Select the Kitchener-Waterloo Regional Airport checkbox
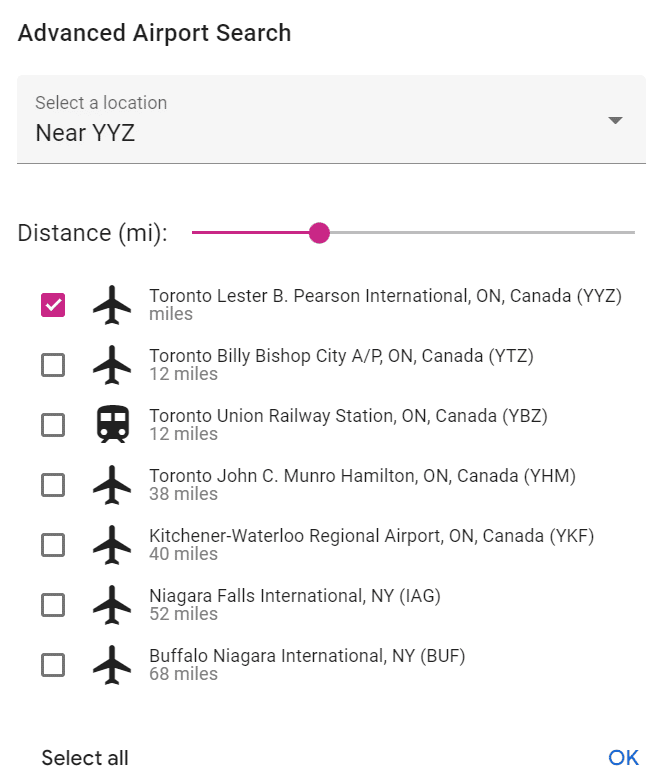This screenshot has width=666, height=784. [x=53, y=545]
